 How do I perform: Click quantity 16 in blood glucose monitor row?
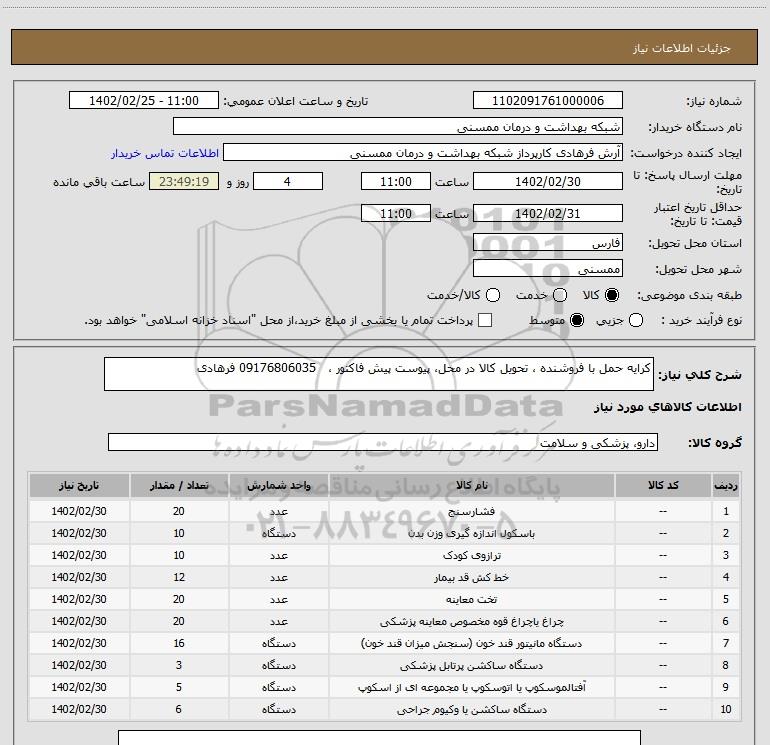point(179,643)
